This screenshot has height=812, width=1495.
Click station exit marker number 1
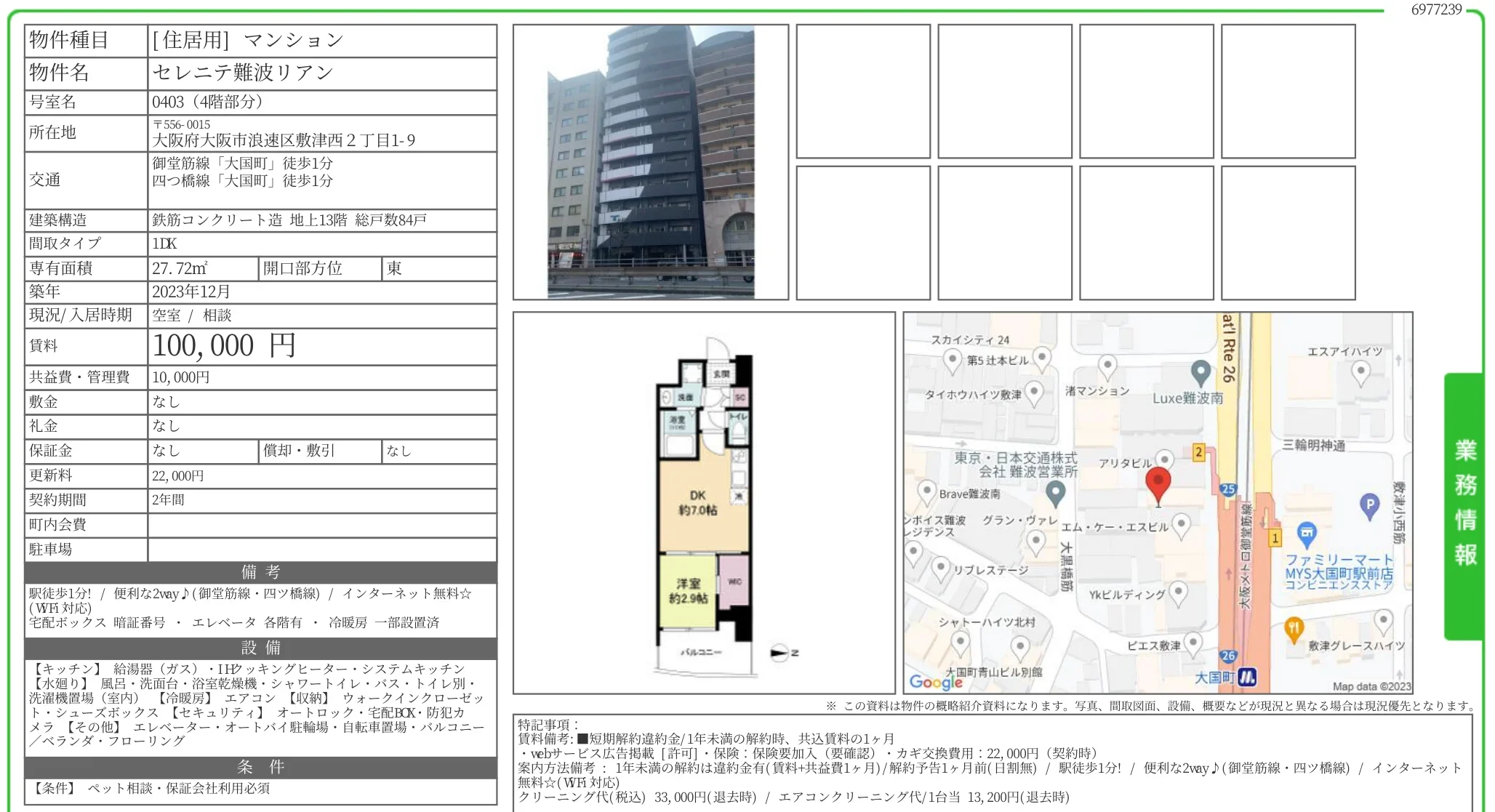click(x=1276, y=537)
